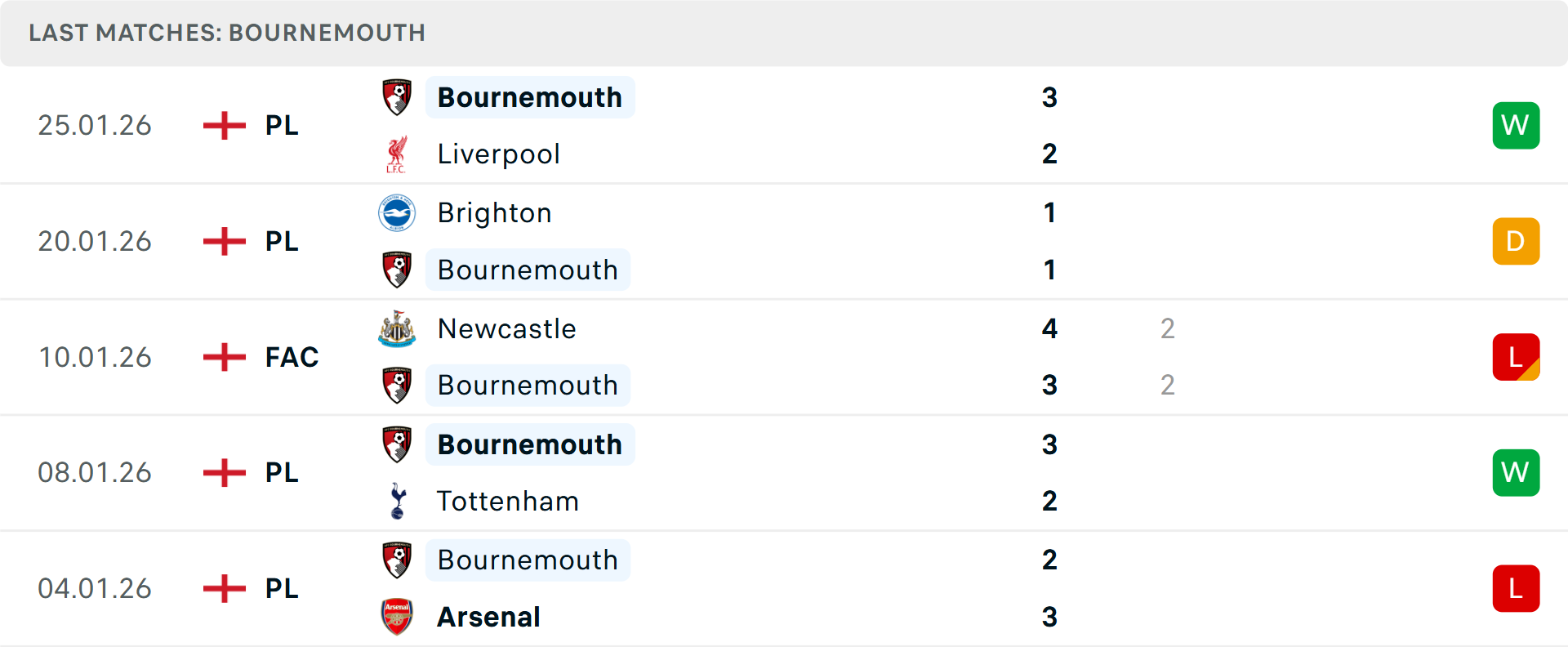
Task: Click the green W badge for Liverpool match
Action: pyautogui.click(x=1516, y=125)
